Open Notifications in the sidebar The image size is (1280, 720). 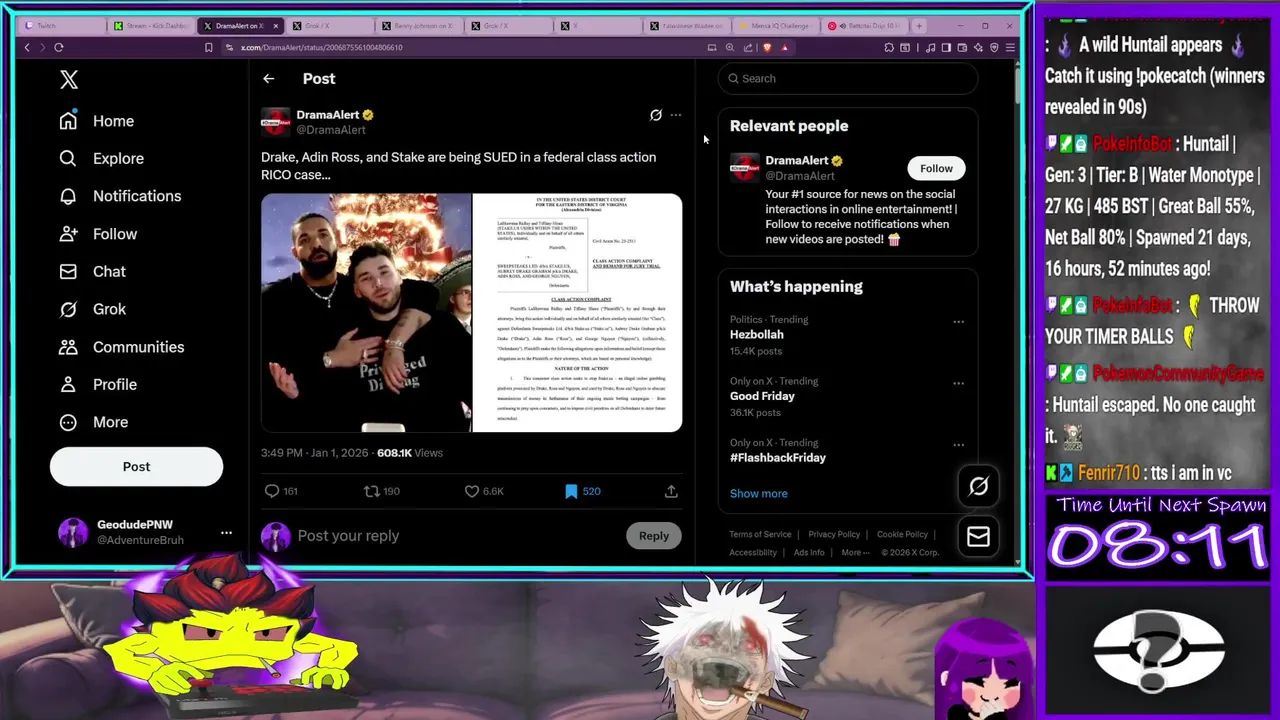(120, 196)
